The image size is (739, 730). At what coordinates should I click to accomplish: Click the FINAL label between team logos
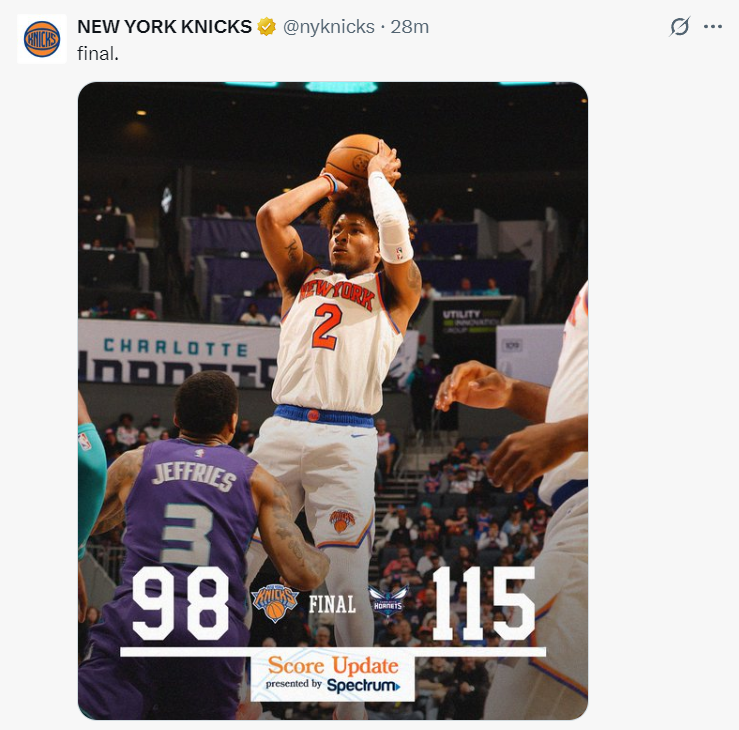click(332, 604)
